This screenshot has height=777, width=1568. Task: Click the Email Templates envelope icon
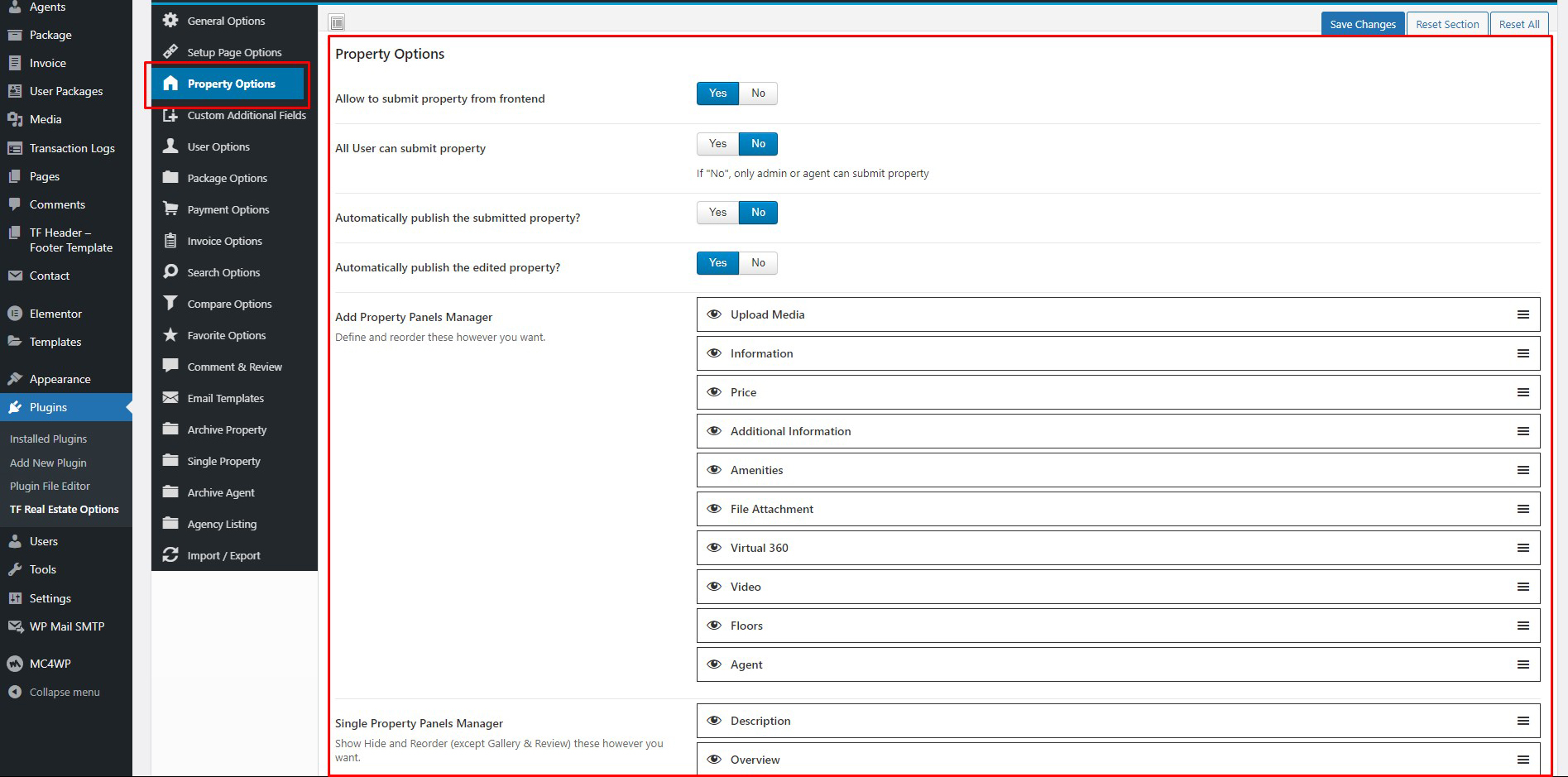[170, 397]
